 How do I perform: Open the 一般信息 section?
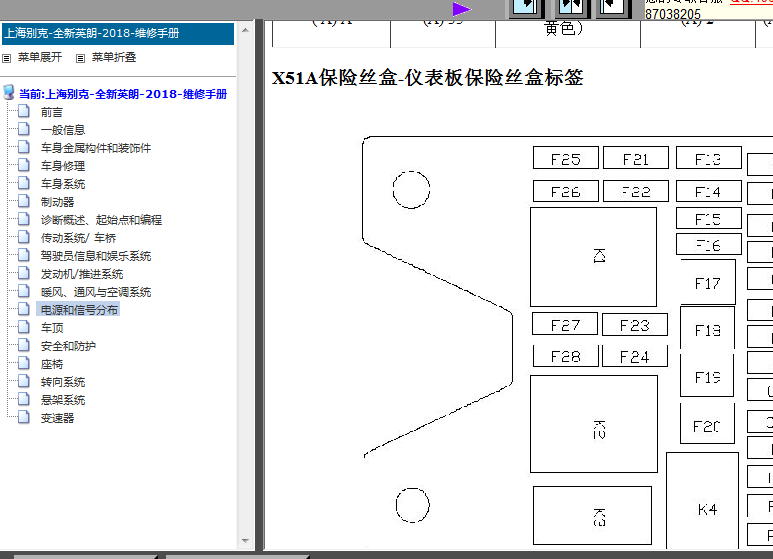click(x=63, y=130)
